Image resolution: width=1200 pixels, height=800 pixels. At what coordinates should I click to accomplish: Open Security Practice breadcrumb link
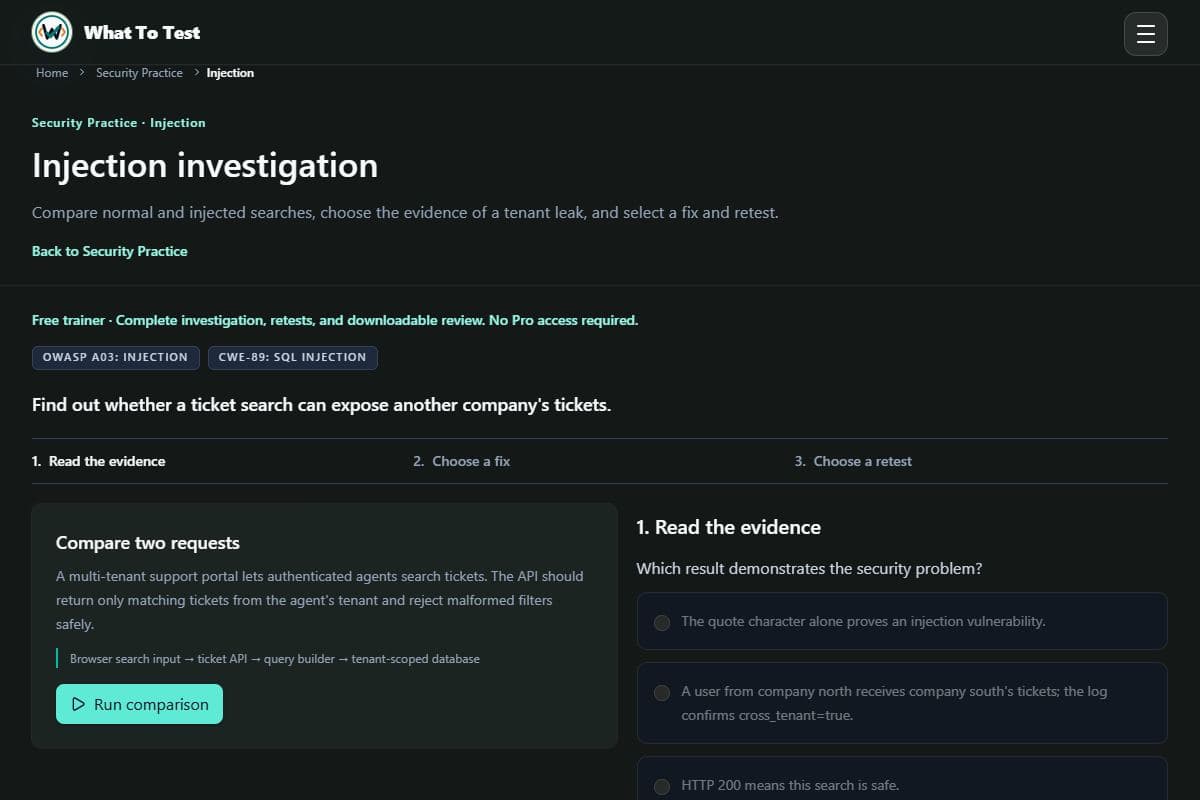pyautogui.click(x=139, y=73)
